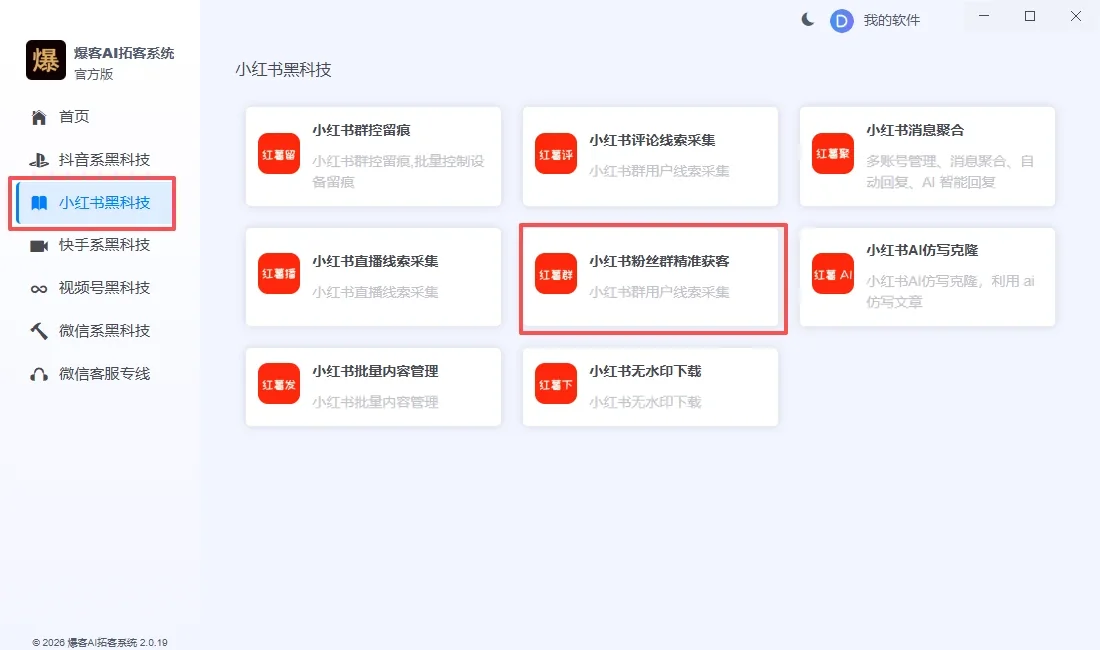Select 小红书黑科技 sidebar label
The width and height of the screenshot is (1100, 650).
pyautogui.click(x=105, y=203)
